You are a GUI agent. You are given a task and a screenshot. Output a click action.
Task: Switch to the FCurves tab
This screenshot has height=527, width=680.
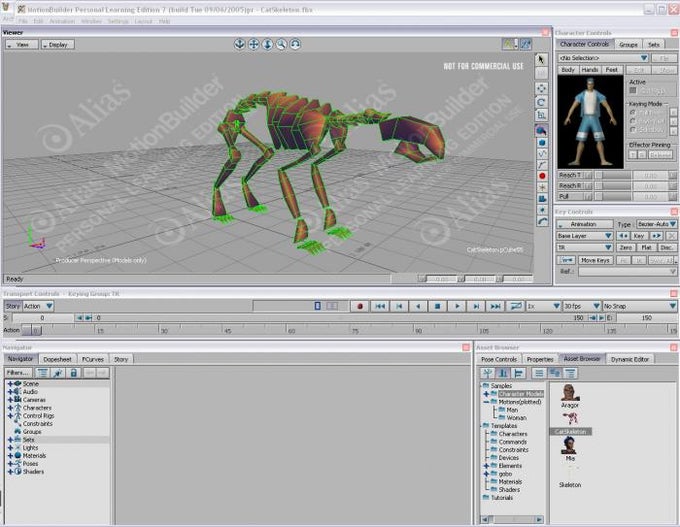pos(93,360)
